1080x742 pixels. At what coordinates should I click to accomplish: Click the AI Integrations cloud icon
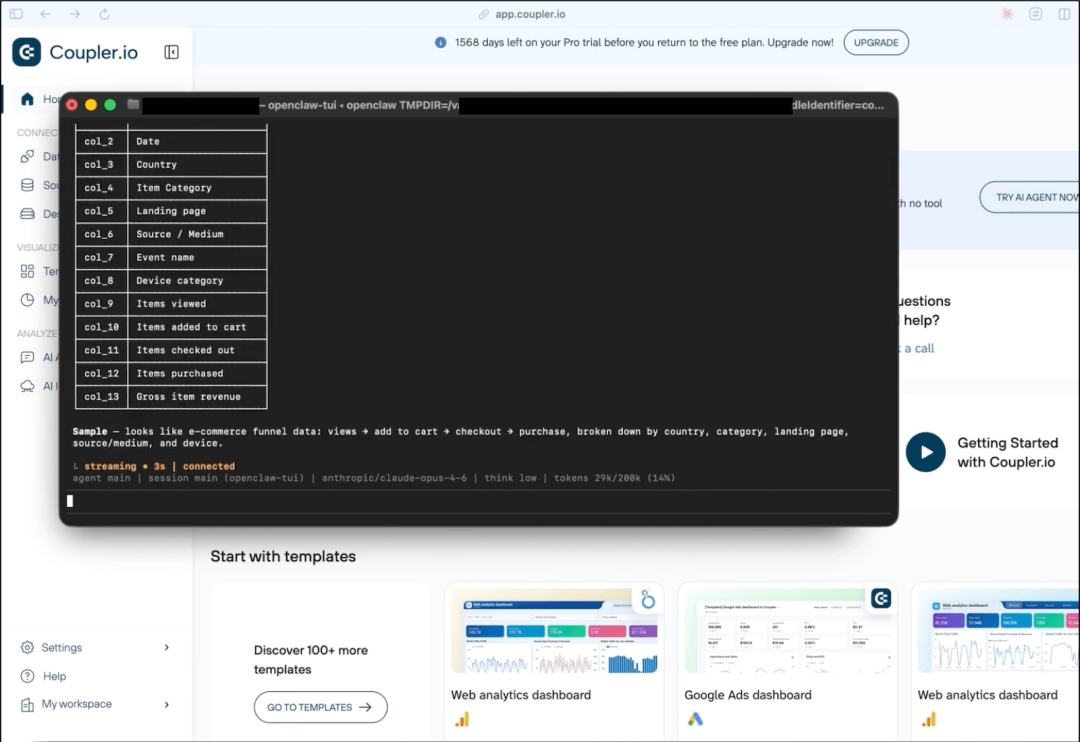click(x=27, y=386)
